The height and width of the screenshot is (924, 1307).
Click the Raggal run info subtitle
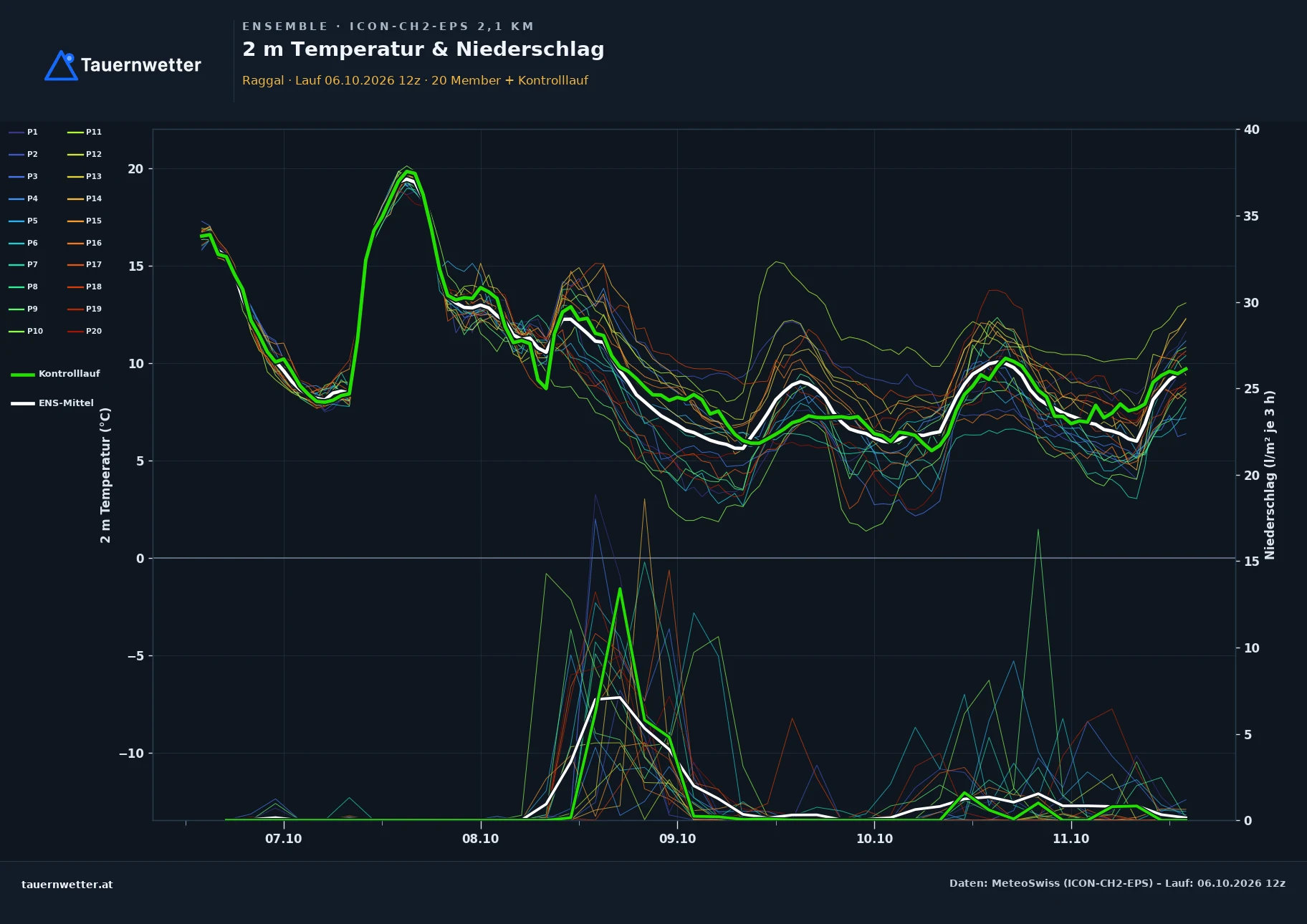(415, 80)
